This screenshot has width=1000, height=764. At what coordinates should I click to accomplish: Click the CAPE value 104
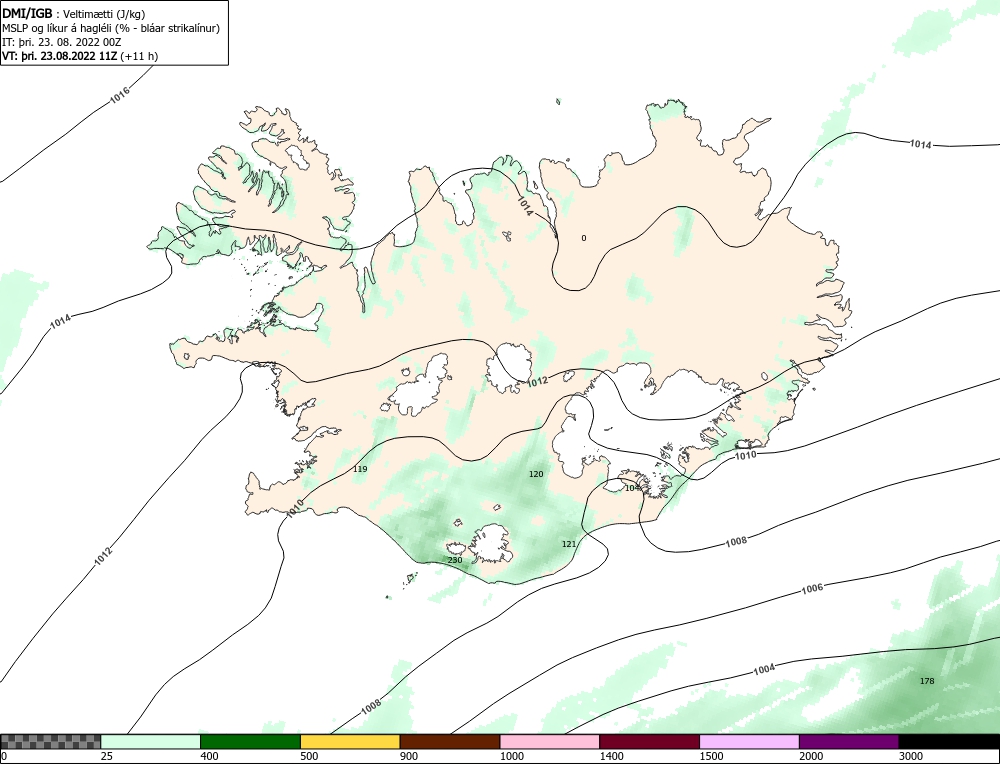point(632,488)
